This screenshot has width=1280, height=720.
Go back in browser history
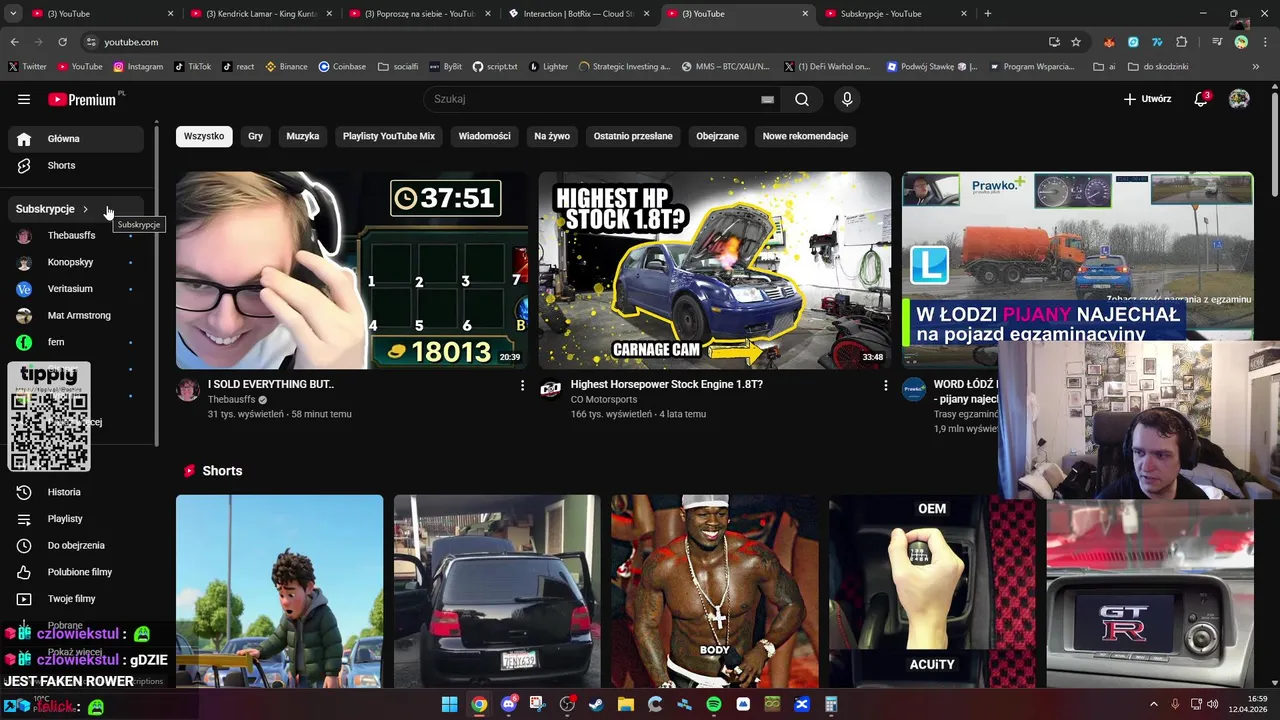click(14, 42)
